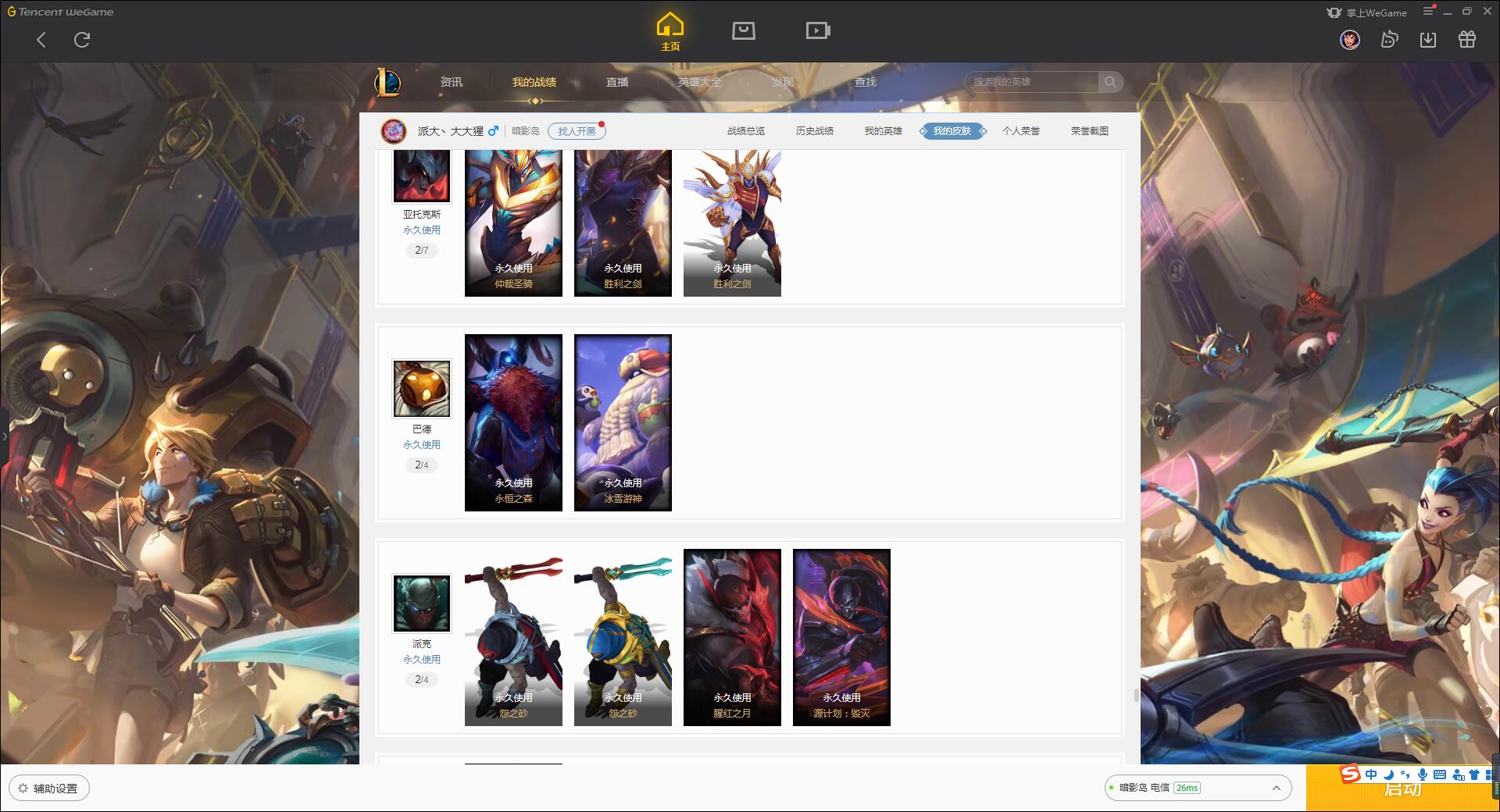Go back with the left arrow icon
The width and height of the screenshot is (1500, 812).
(x=41, y=40)
